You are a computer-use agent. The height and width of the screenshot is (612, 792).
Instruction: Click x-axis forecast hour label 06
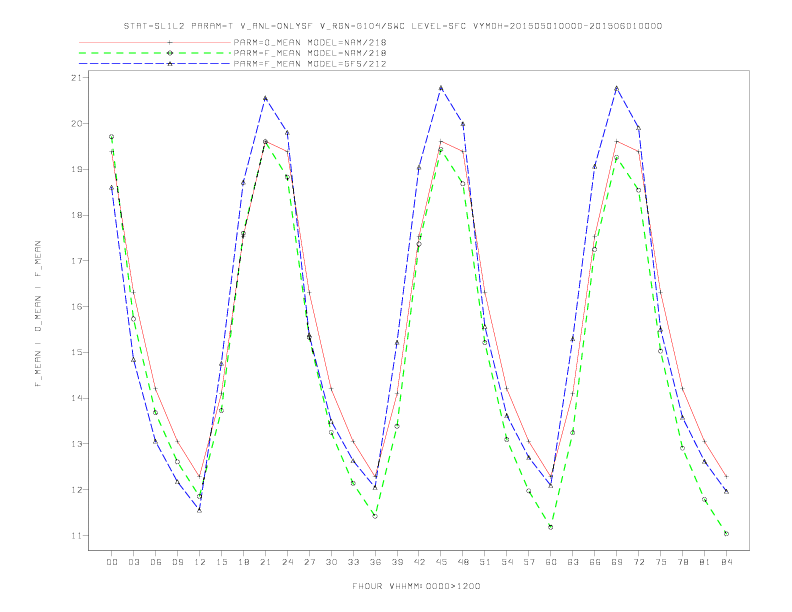coord(156,562)
